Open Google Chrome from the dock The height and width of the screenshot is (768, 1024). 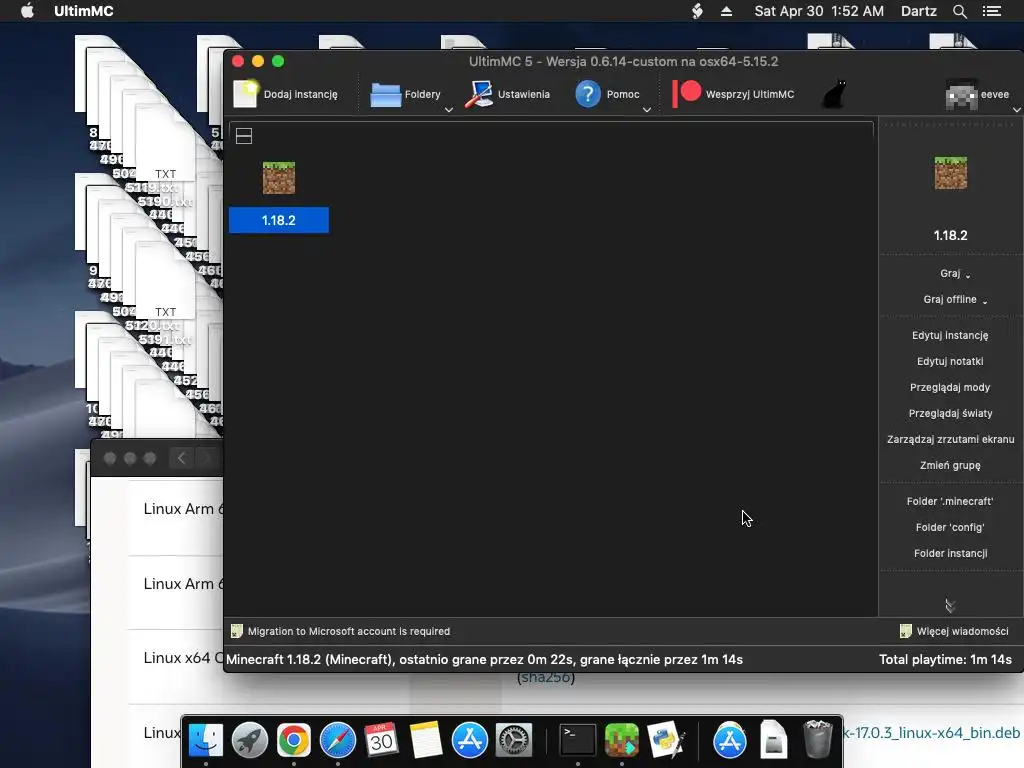coord(294,741)
